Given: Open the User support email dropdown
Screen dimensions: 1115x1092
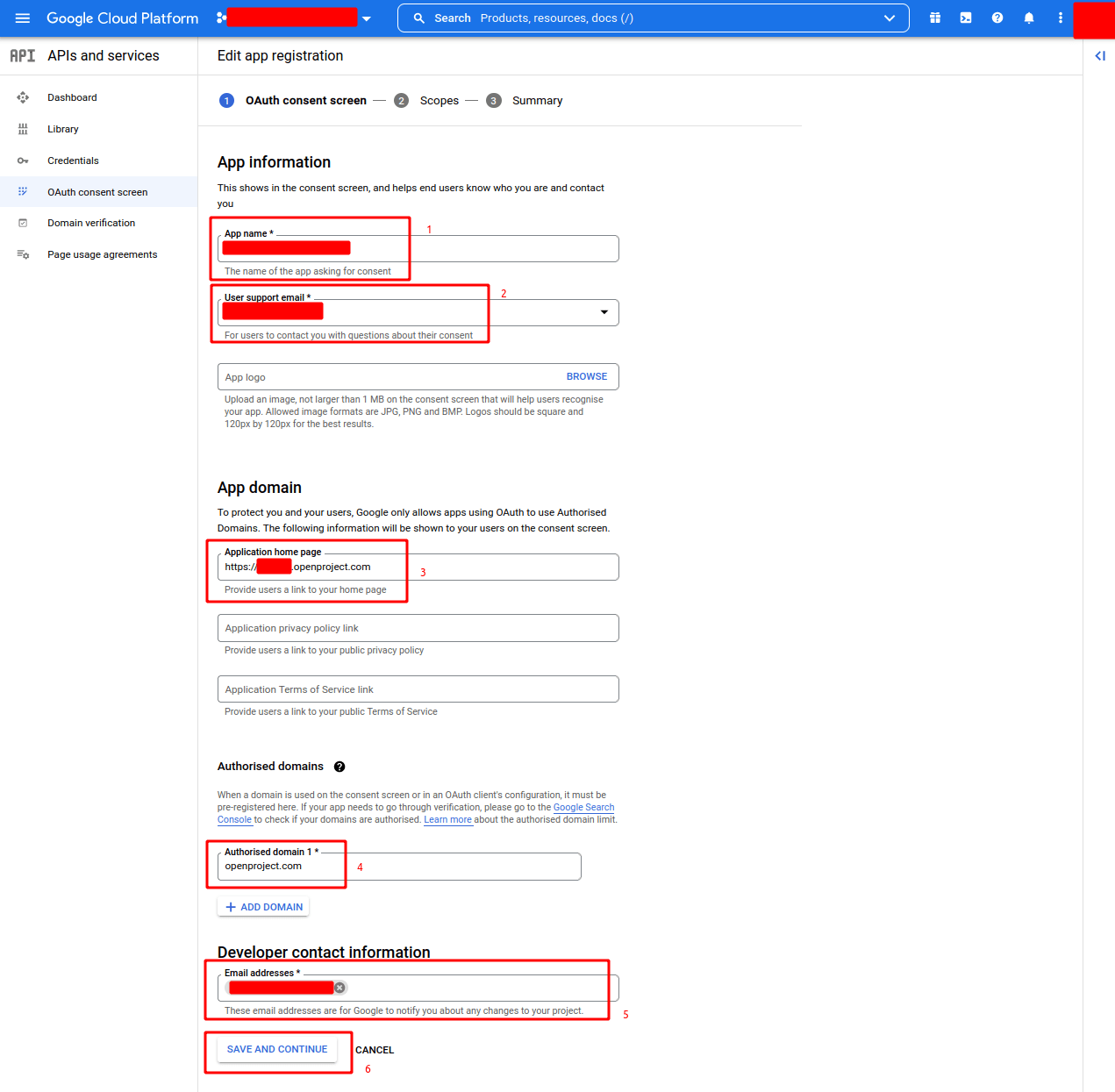Looking at the screenshot, I should pyautogui.click(x=604, y=312).
